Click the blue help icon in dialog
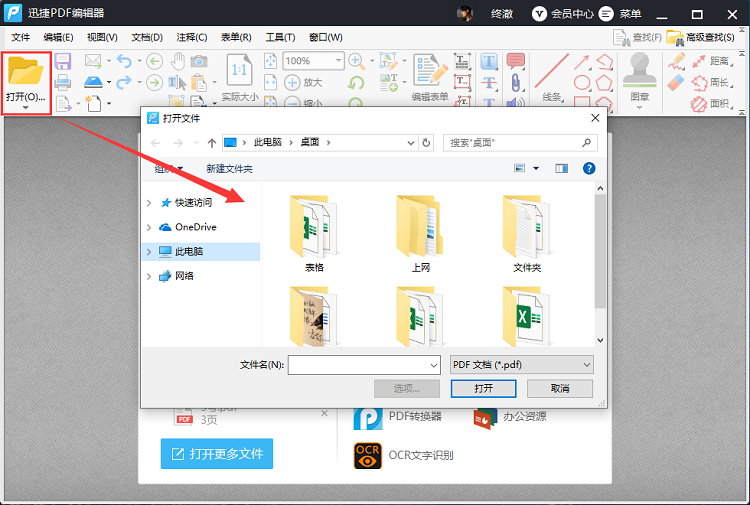The width and height of the screenshot is (750, 505). pos(589,169)
